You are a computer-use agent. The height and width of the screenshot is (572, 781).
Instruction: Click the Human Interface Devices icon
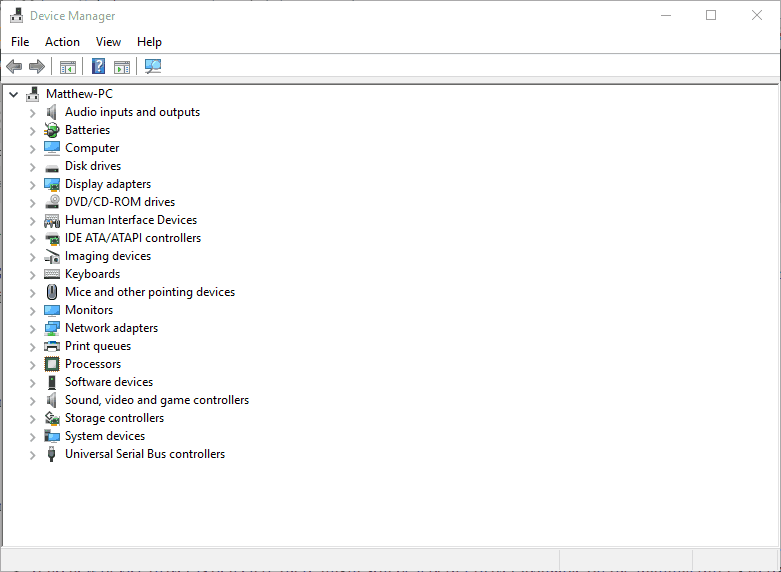(x=52, y=220)
